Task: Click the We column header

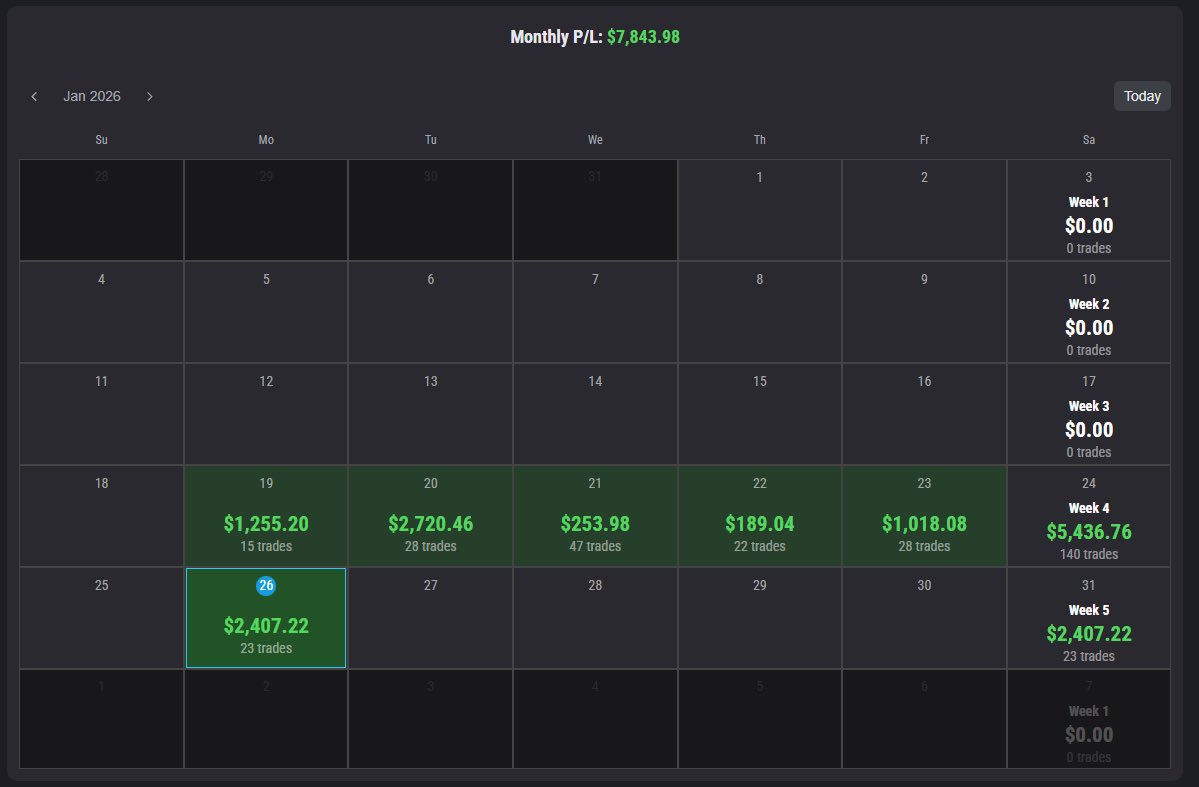Action: 595,140
